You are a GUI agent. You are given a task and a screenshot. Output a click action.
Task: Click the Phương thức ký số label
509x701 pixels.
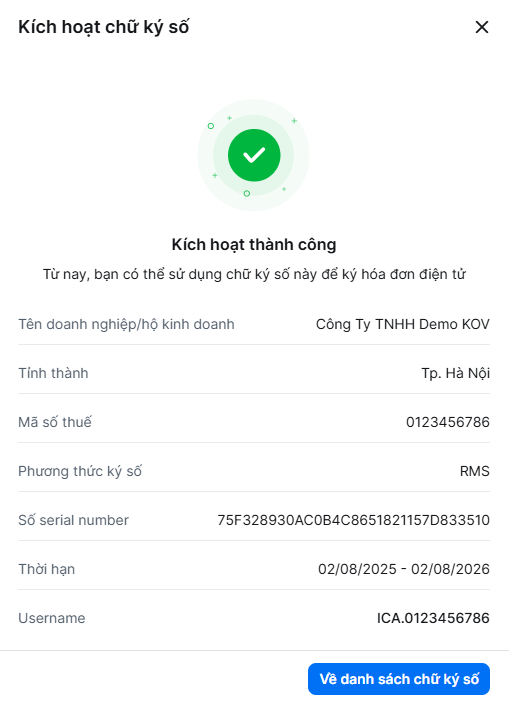click(x=80, y=471)
